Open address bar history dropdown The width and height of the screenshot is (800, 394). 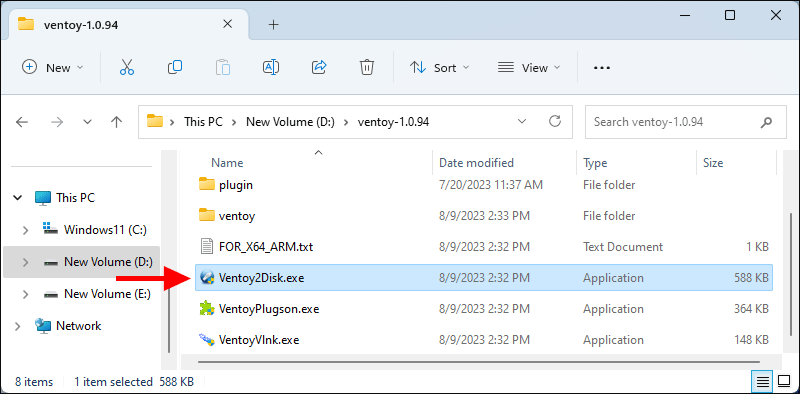click(x=522, y=121)
